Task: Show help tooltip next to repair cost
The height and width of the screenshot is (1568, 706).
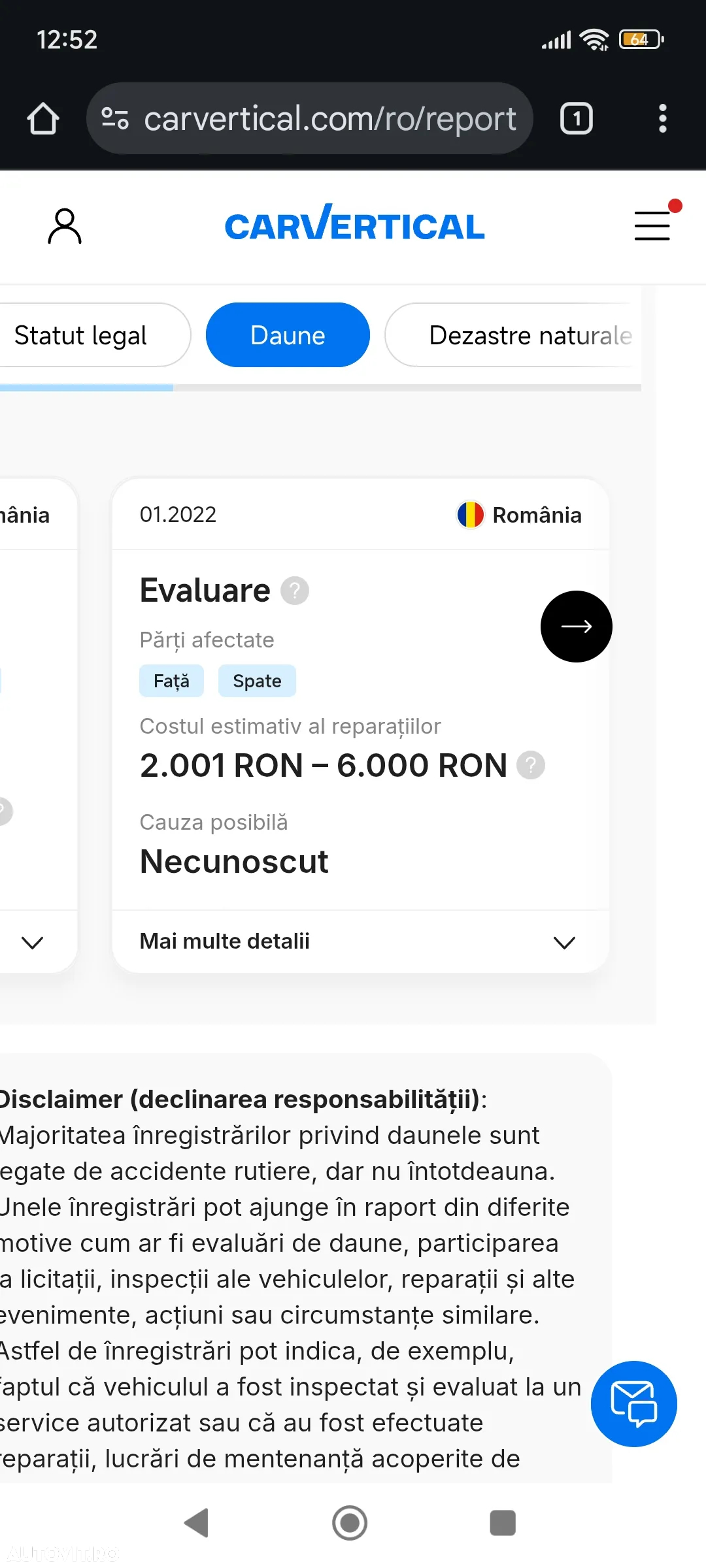Action: point(531,765)
